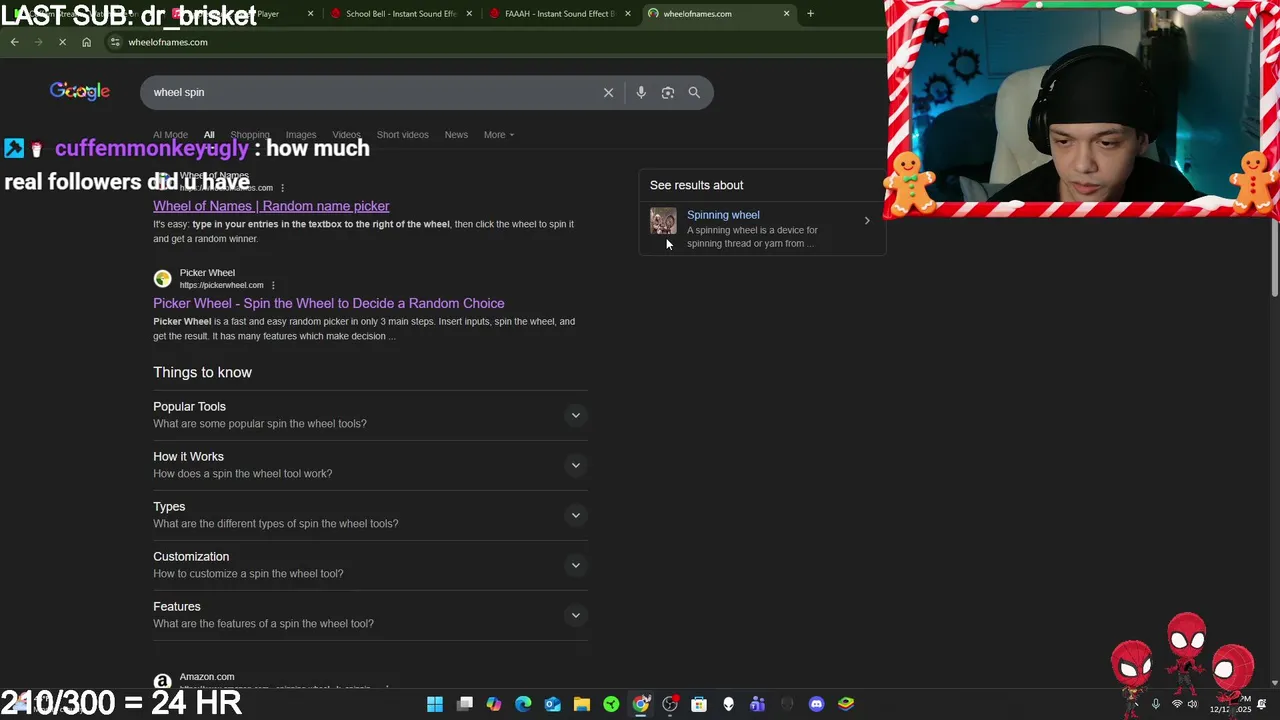
Task: Open Microsoft Store from taskbar
Action: 699,704
